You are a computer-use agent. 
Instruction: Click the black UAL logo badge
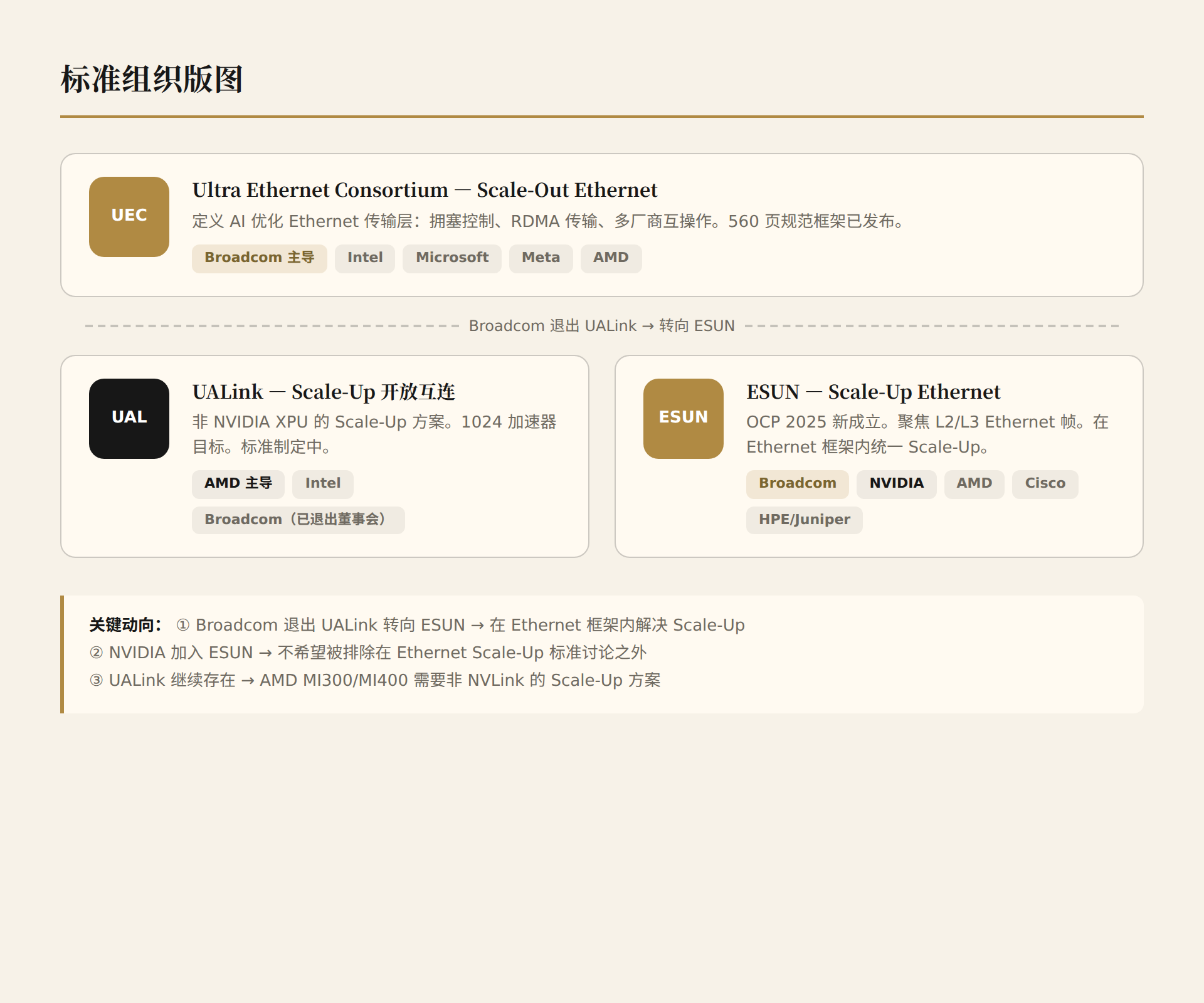coord(129,419)
